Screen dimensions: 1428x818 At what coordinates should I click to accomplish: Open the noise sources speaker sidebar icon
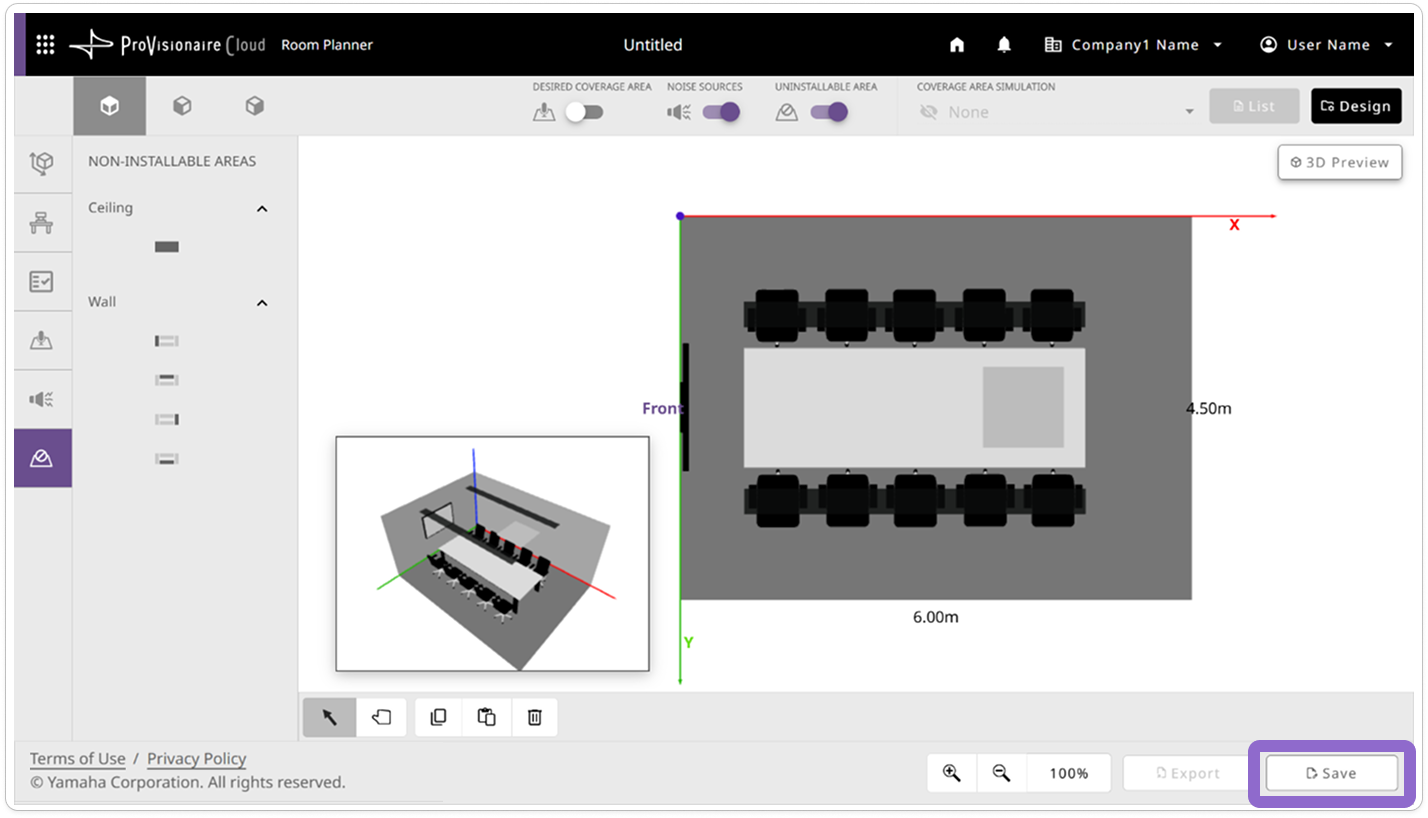pos(42,399)
